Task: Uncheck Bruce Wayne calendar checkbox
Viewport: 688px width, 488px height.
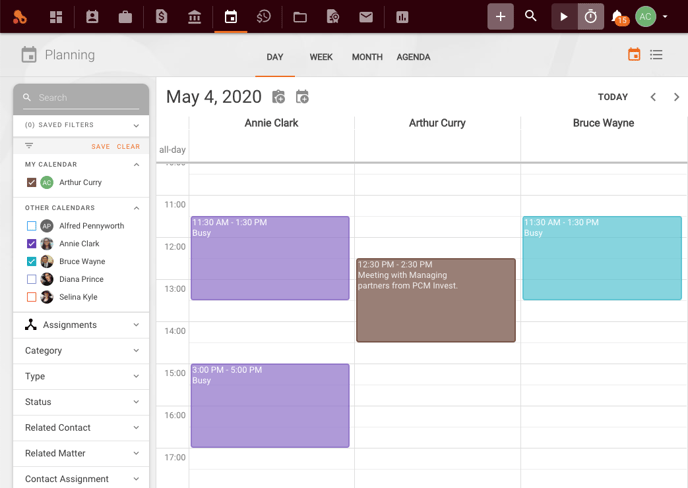Action: (x=32, y=262)
